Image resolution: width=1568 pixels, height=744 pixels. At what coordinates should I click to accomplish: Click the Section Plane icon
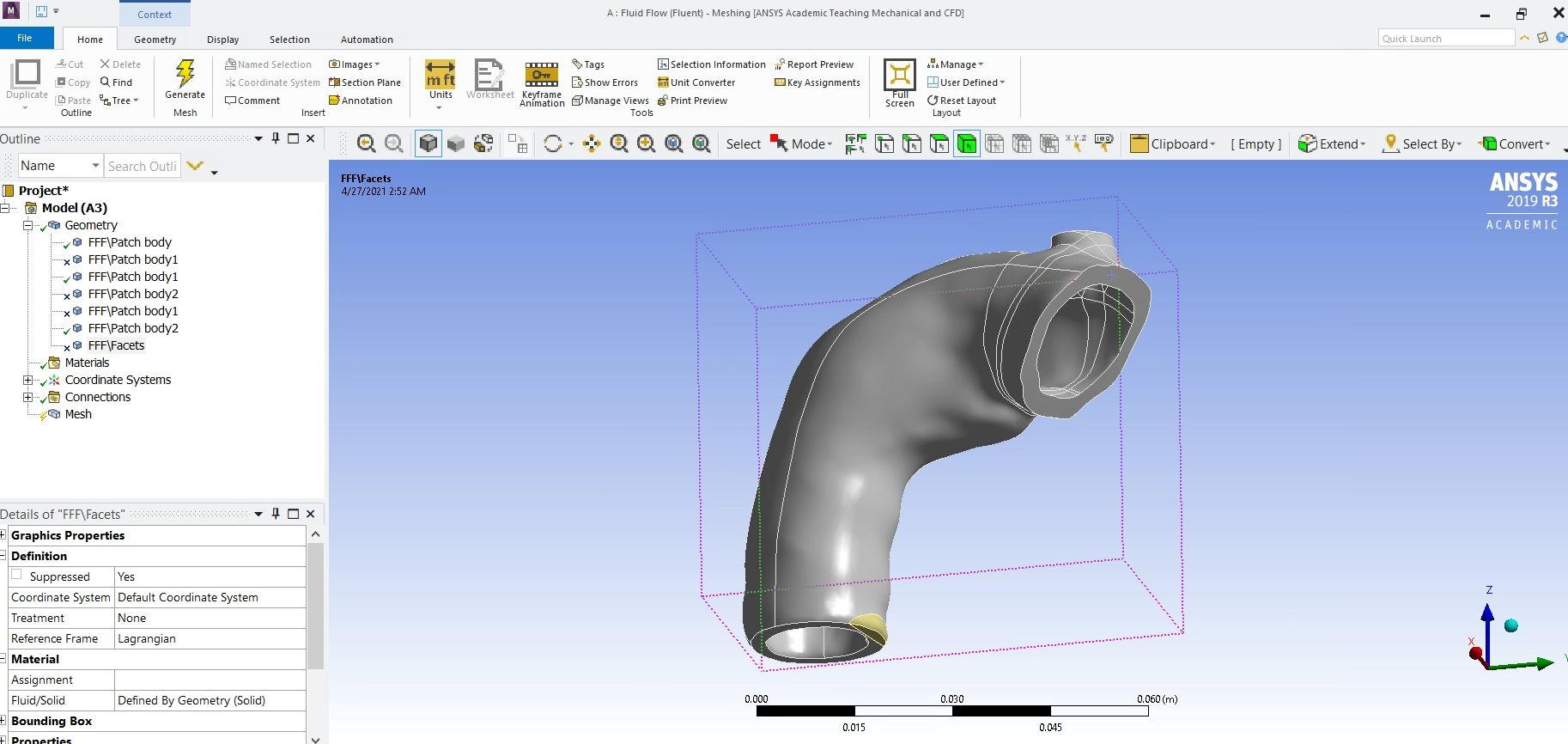(x=335, y=82)
